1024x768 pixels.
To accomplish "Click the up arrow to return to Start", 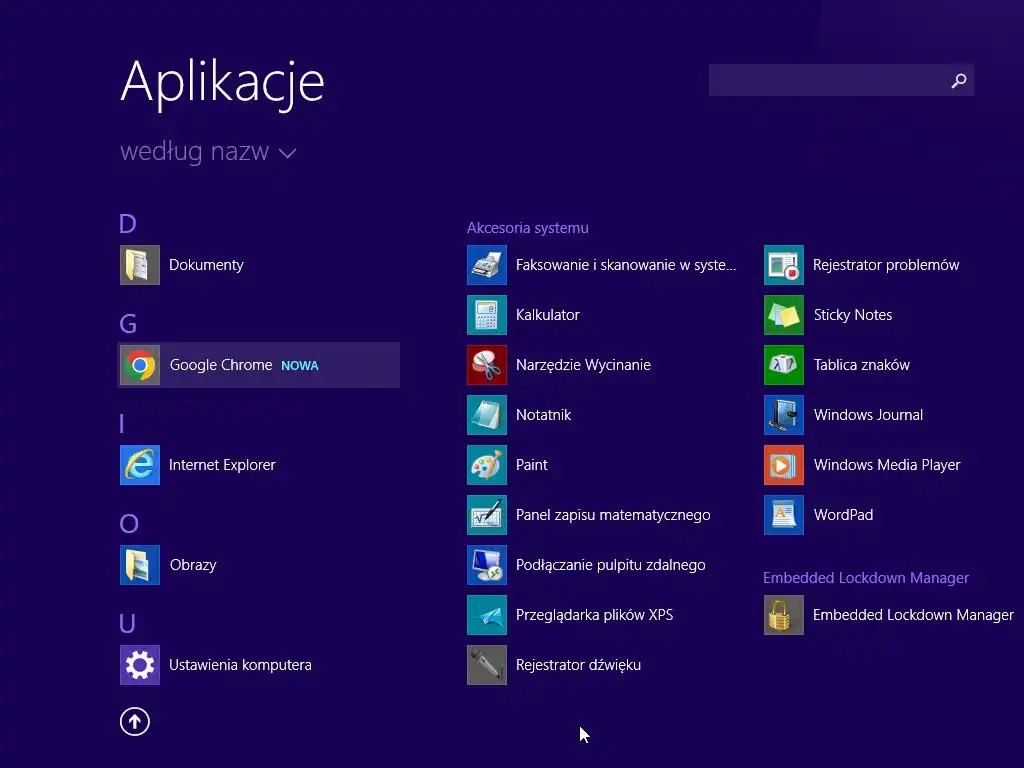I will [x=135, y=722].
